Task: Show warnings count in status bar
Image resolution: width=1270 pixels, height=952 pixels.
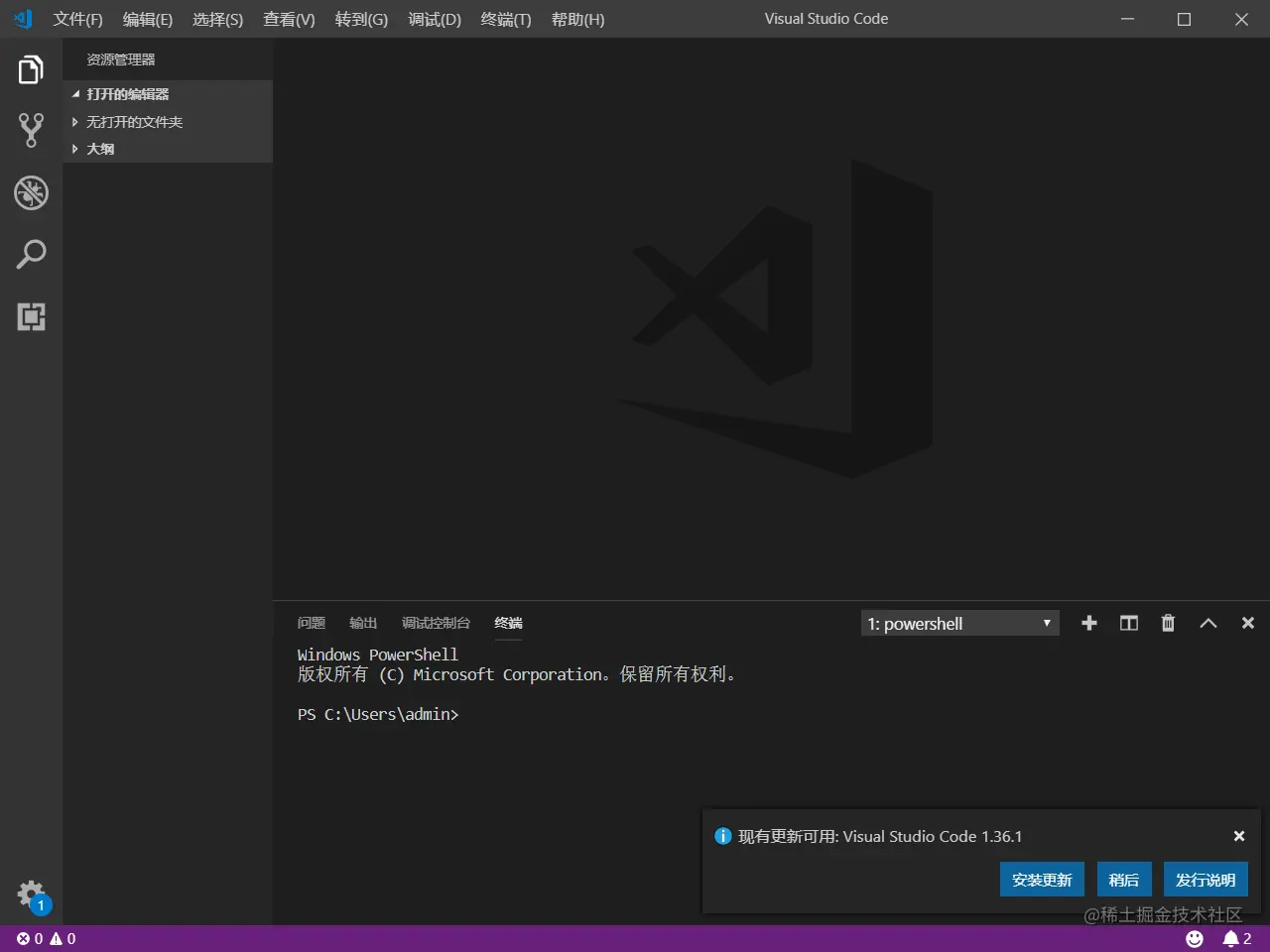Action: coord(63,938)
